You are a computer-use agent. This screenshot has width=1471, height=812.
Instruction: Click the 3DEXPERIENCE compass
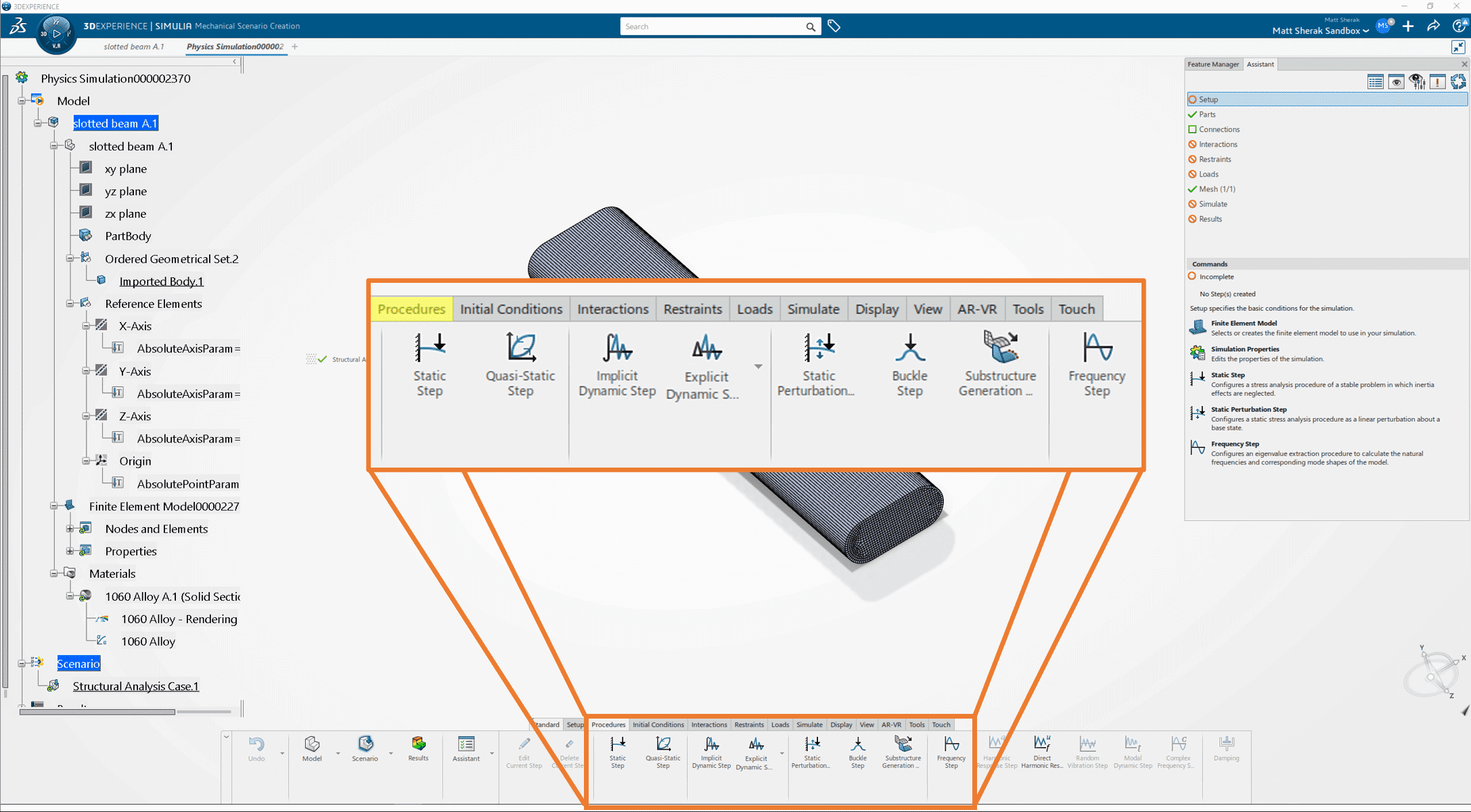click(x=56, y=33)
